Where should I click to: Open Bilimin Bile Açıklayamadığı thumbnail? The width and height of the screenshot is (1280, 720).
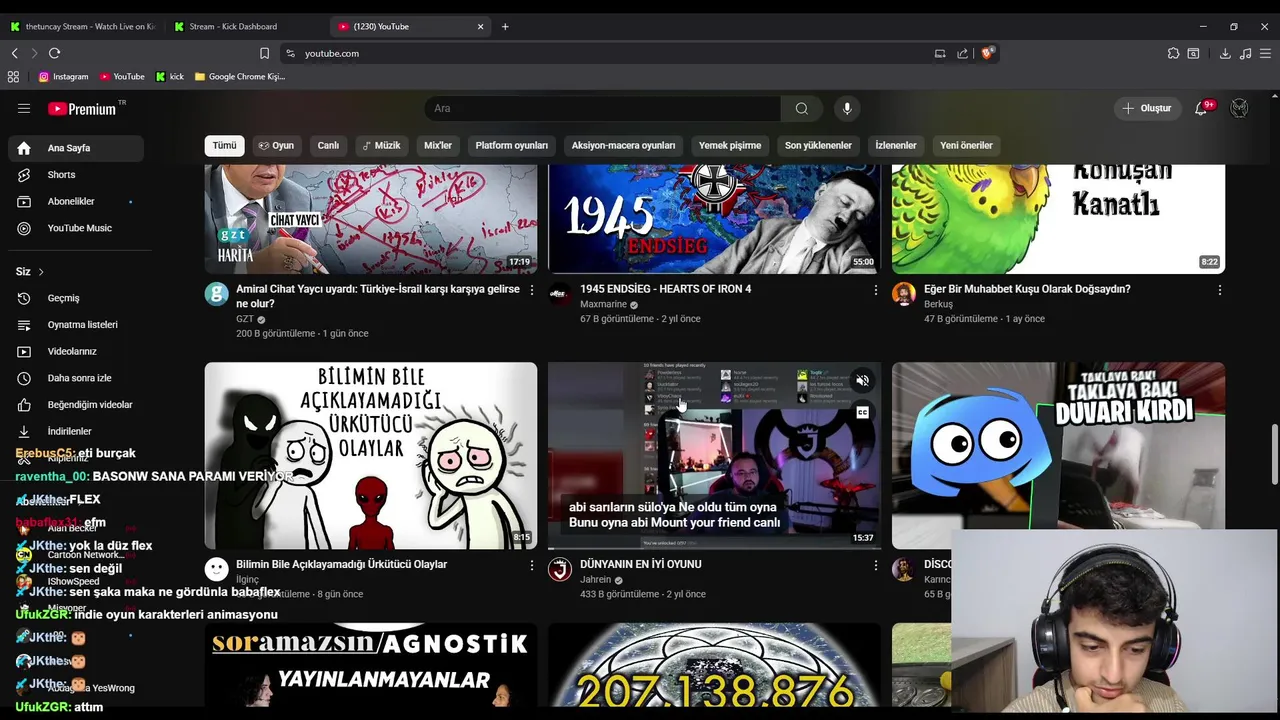[x=371, y=455]
